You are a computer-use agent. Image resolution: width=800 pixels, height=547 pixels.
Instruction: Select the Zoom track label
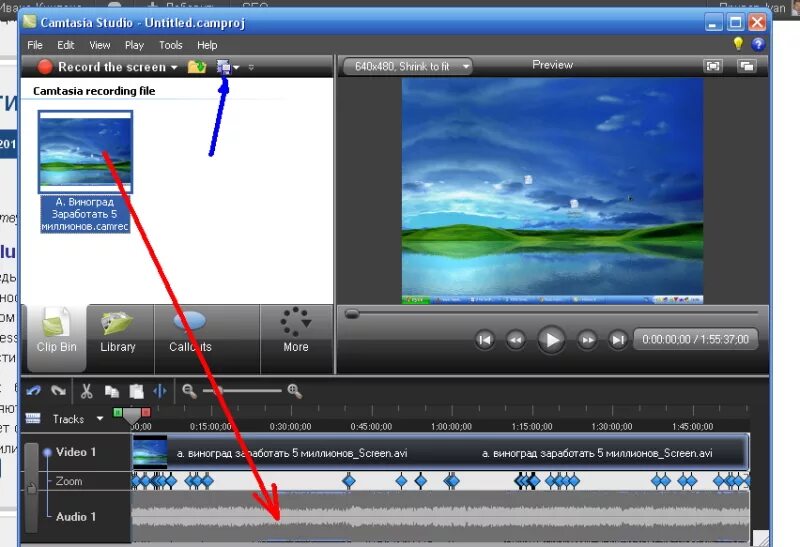(69, 481)
